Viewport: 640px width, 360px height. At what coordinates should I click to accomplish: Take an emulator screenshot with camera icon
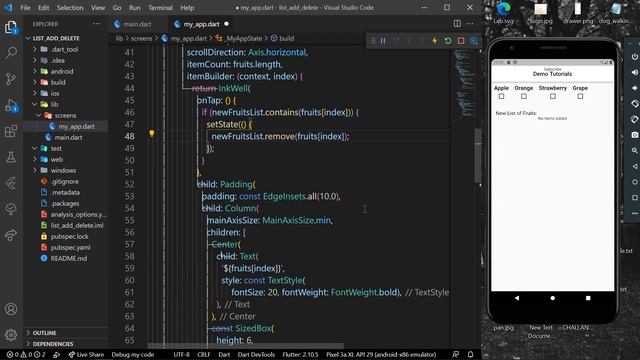[635, 135]
